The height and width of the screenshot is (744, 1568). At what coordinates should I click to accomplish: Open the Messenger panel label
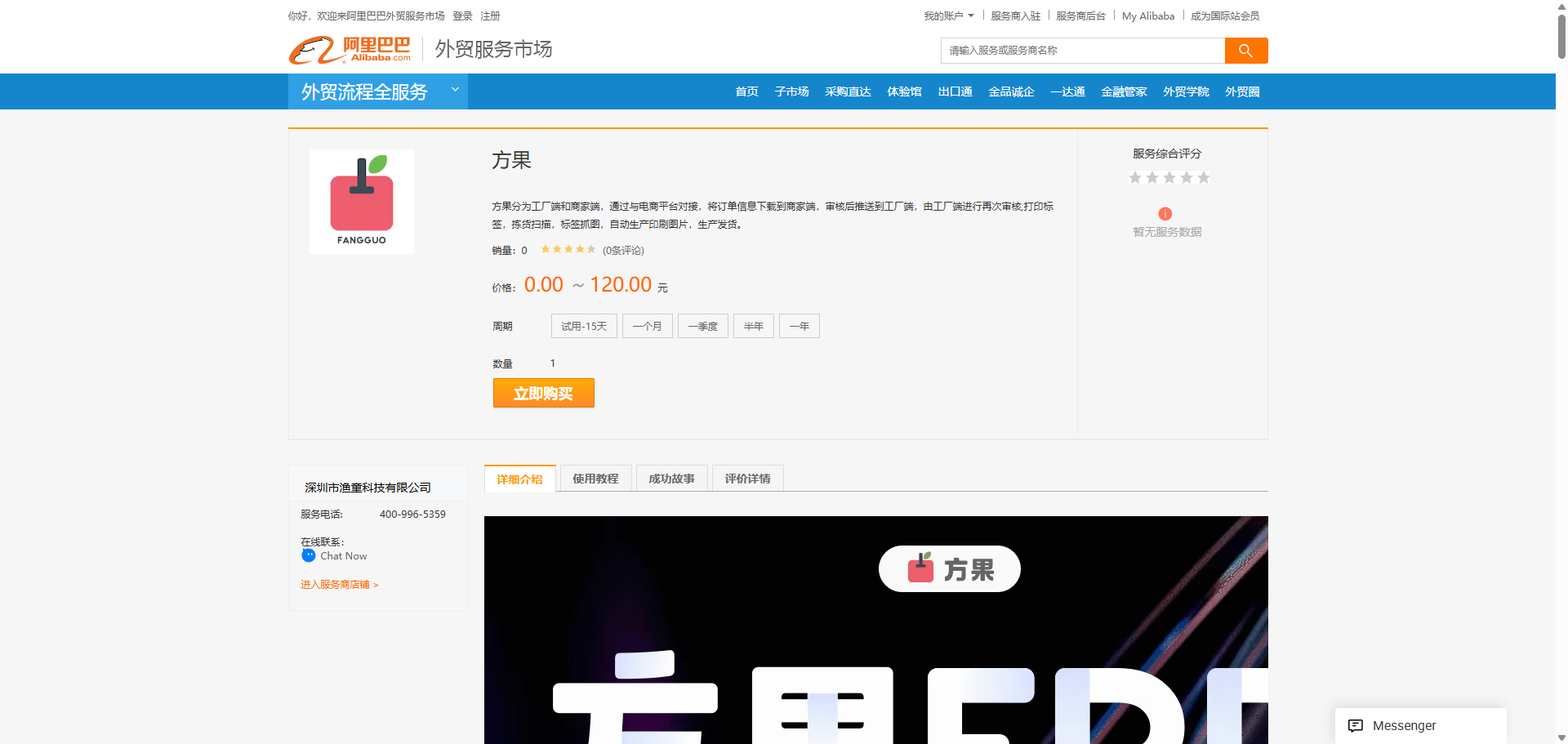(x=1405, y=725)
